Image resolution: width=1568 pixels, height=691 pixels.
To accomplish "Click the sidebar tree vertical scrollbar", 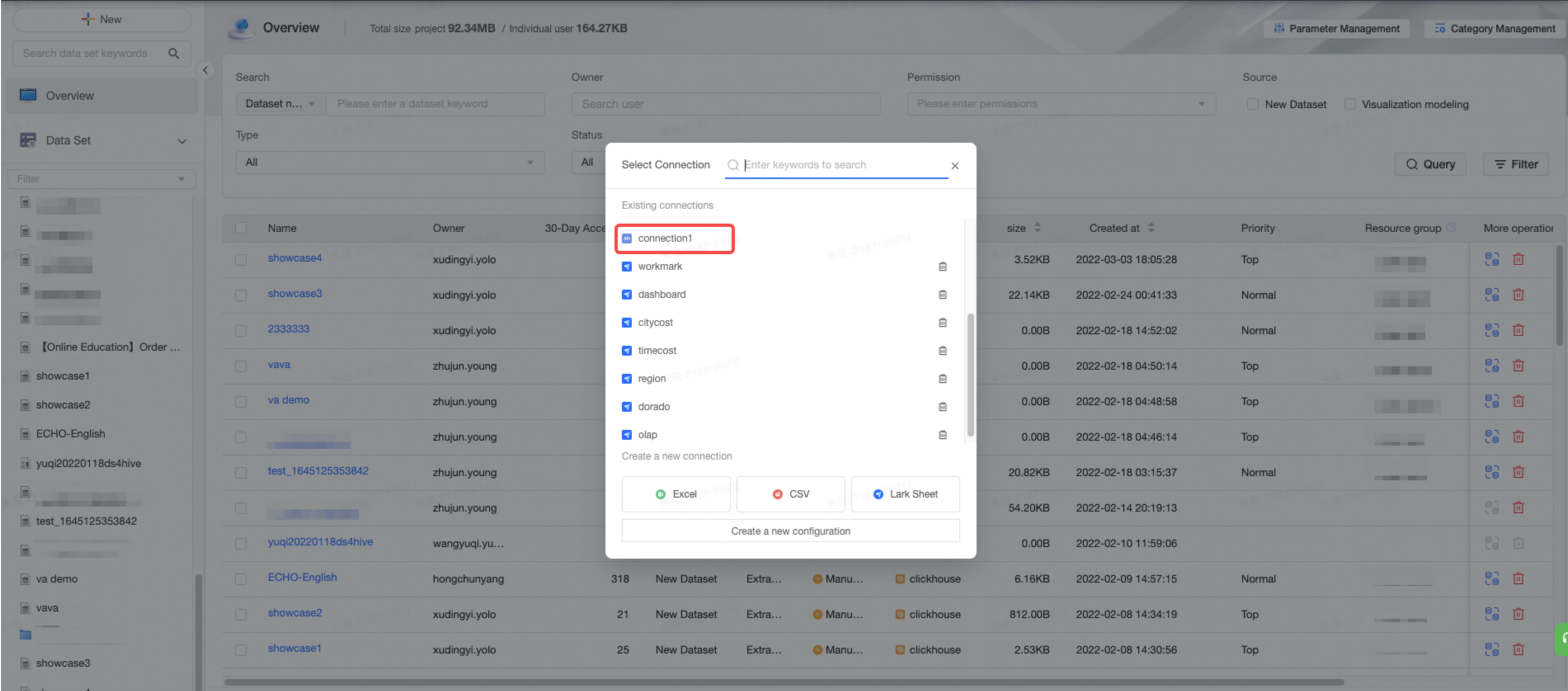I will [198, 632].
